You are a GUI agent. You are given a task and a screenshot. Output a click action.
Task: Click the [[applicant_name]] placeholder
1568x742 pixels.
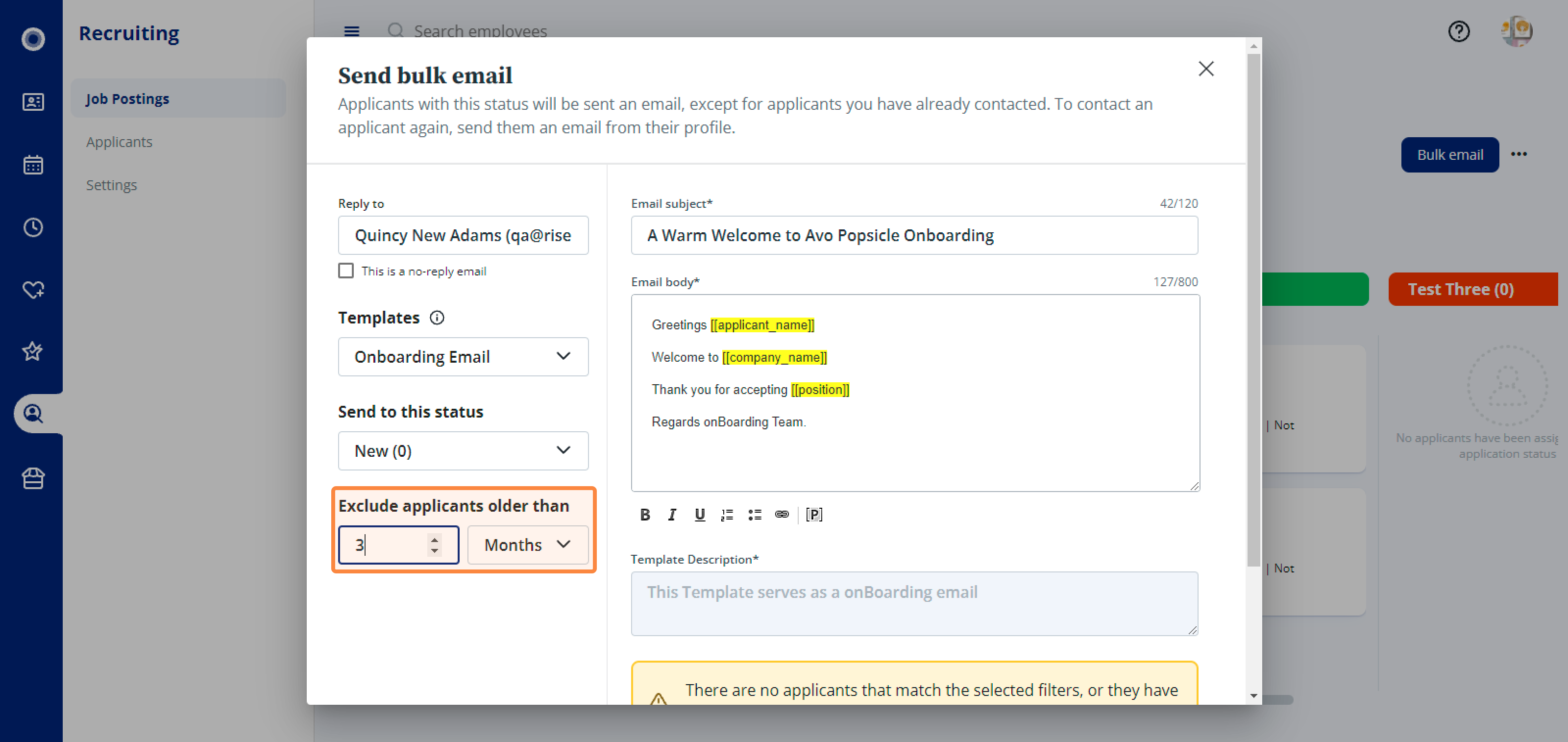(x=761, y=325)
